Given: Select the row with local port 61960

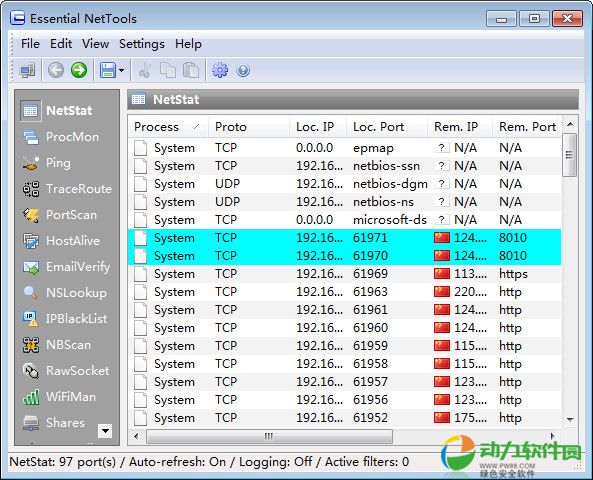Looking at the screenshot, I should tap(345, 328).
